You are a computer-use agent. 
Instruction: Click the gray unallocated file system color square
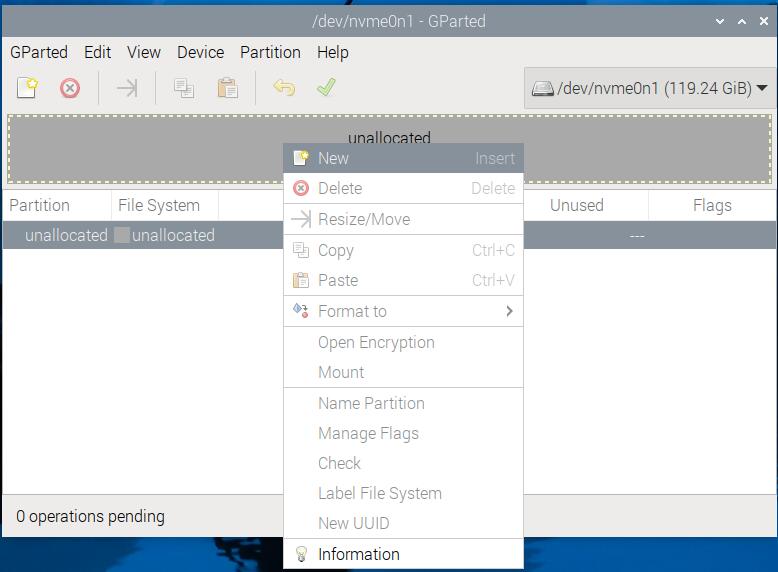point(122,235)
